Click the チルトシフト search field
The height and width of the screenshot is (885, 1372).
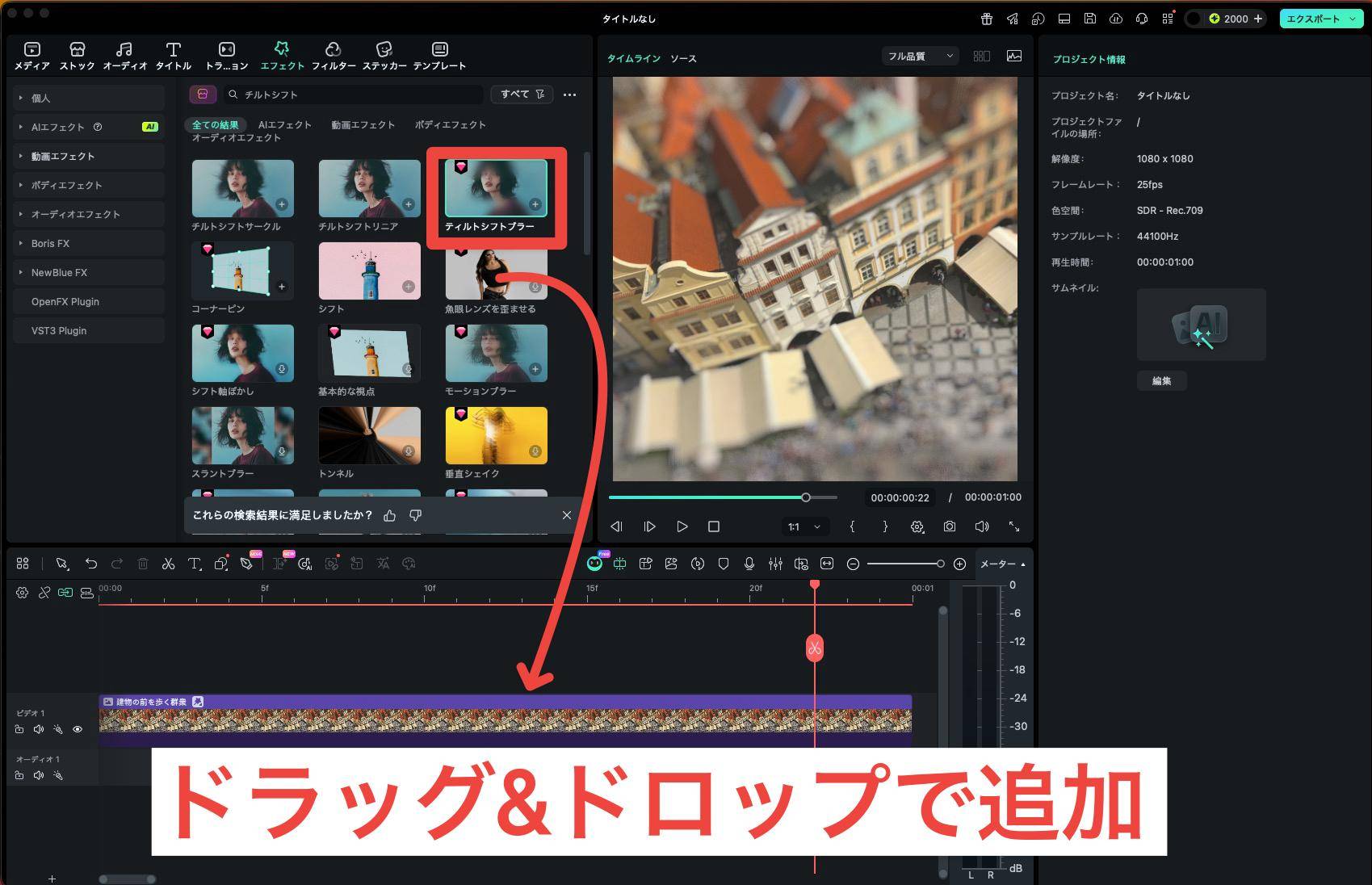tap(354, 94)
